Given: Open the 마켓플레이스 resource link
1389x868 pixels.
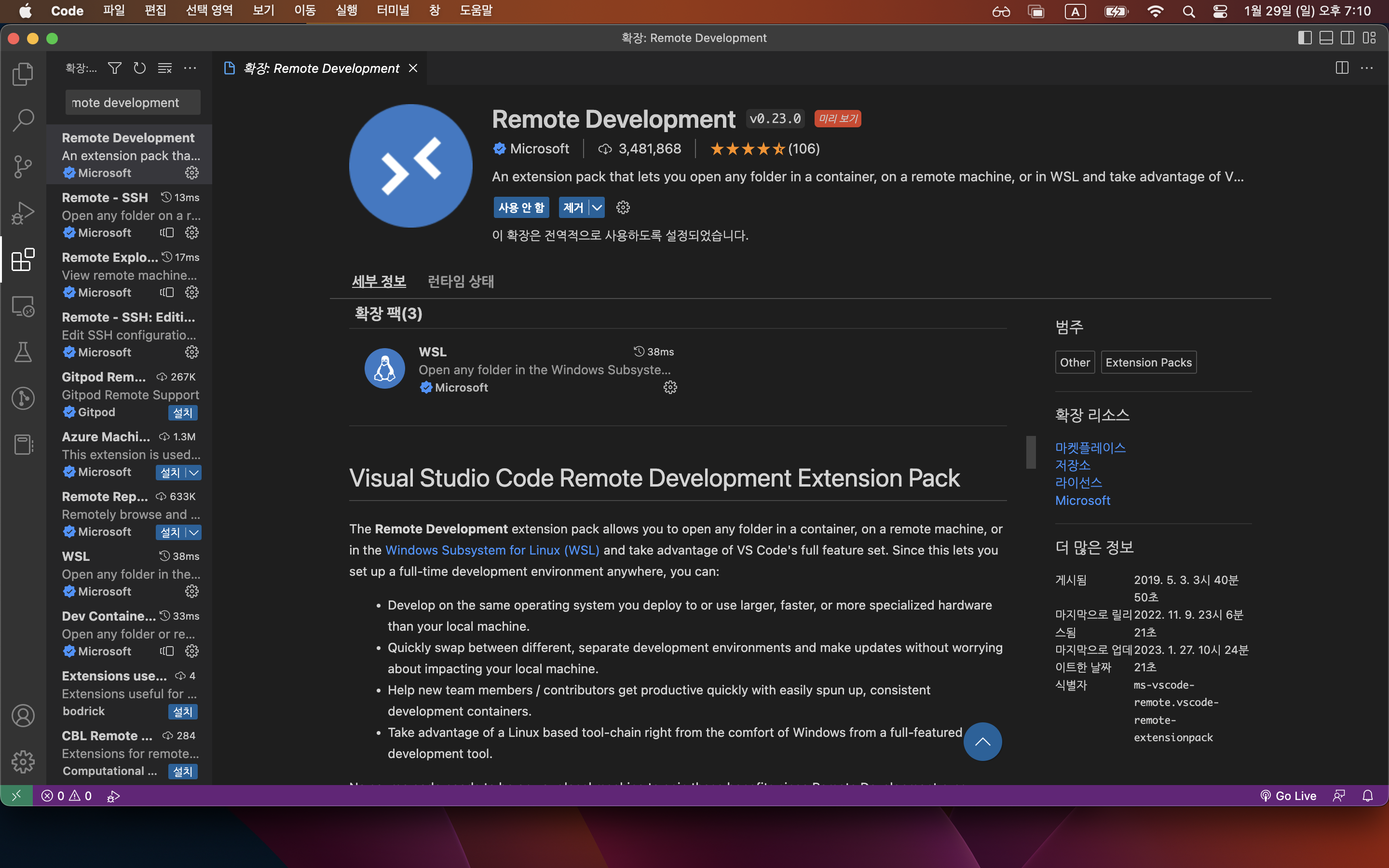Looking at the screenshot, I should pyautogui.click(x=1090, y=447).
